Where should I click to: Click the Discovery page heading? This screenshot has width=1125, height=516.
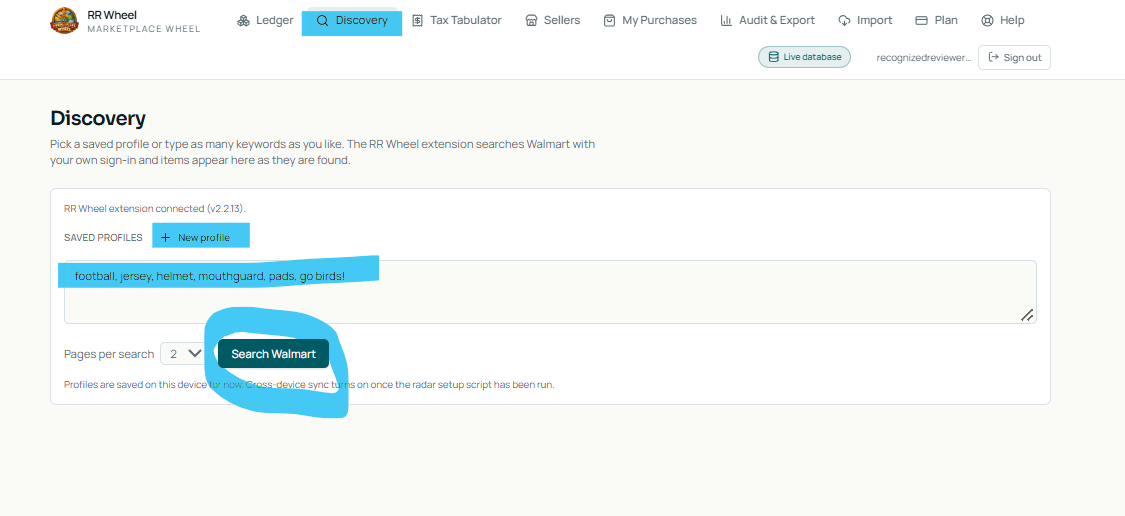98,118
